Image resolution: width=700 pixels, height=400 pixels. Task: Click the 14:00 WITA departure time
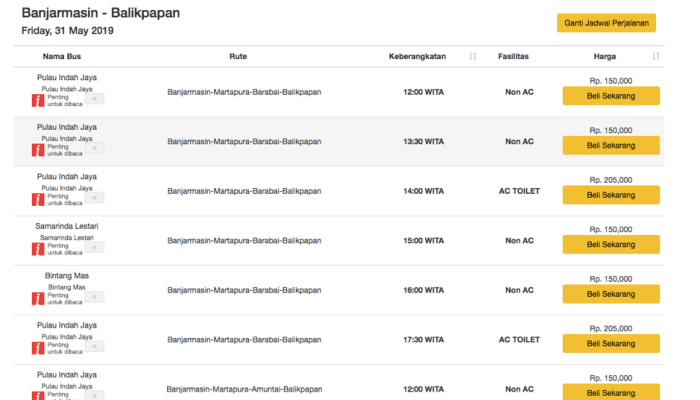[x=424, y=191]
